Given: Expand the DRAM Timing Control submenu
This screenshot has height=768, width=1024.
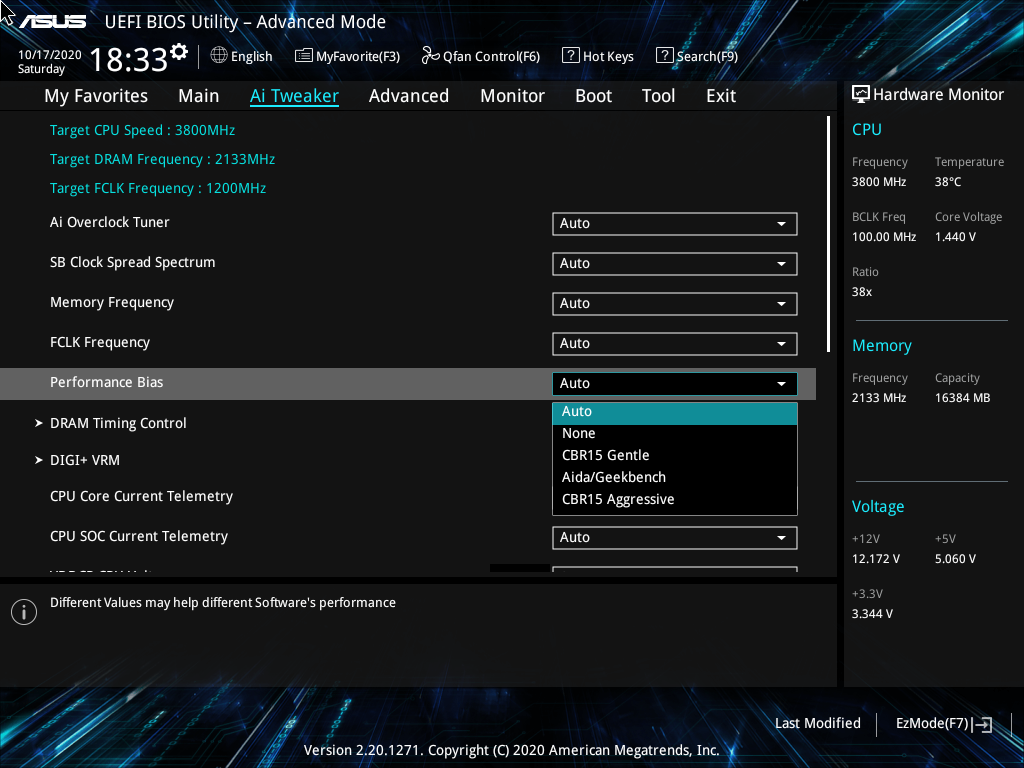Looking at the screenshot, I should tap(118, 423).
